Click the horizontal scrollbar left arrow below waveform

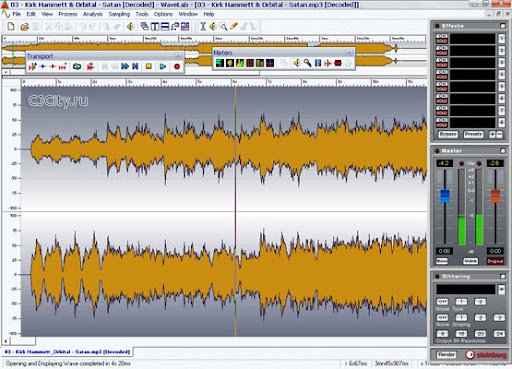5,341
